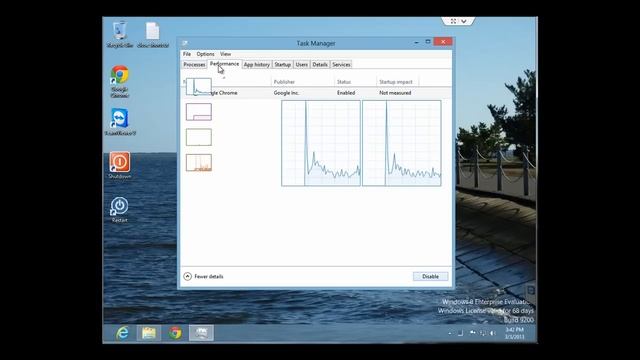
Task: Click the left CPU usage graph
Action: click(x=321, y=143)
